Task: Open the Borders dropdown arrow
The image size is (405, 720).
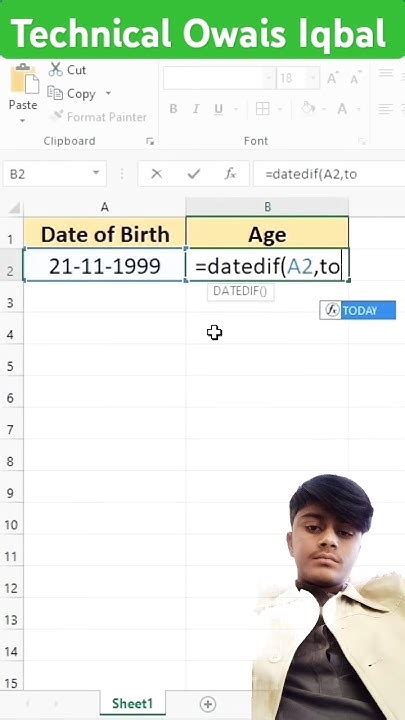Action: click(x=280, y=109)
